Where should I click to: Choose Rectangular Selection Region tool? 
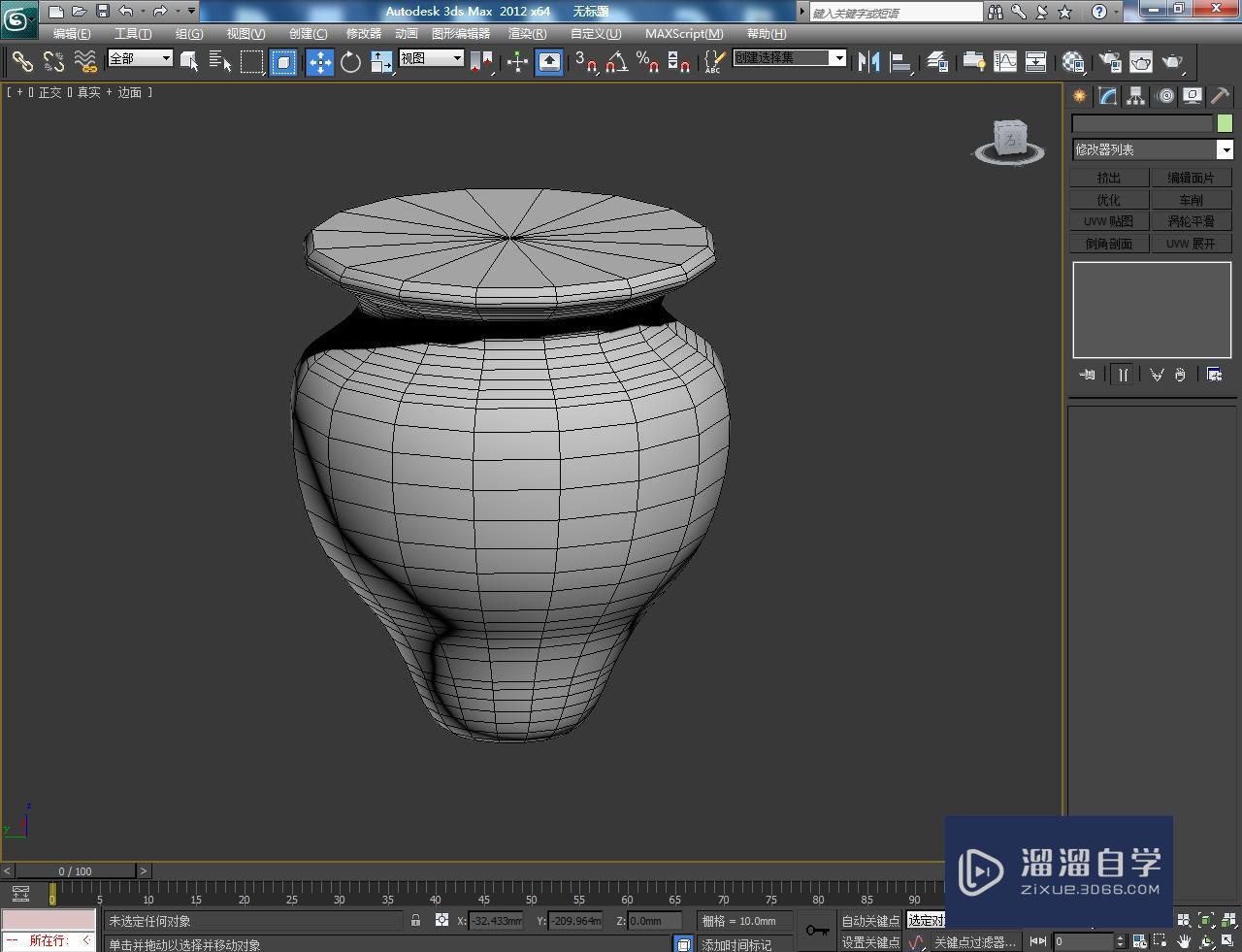(x=252, y=62)
